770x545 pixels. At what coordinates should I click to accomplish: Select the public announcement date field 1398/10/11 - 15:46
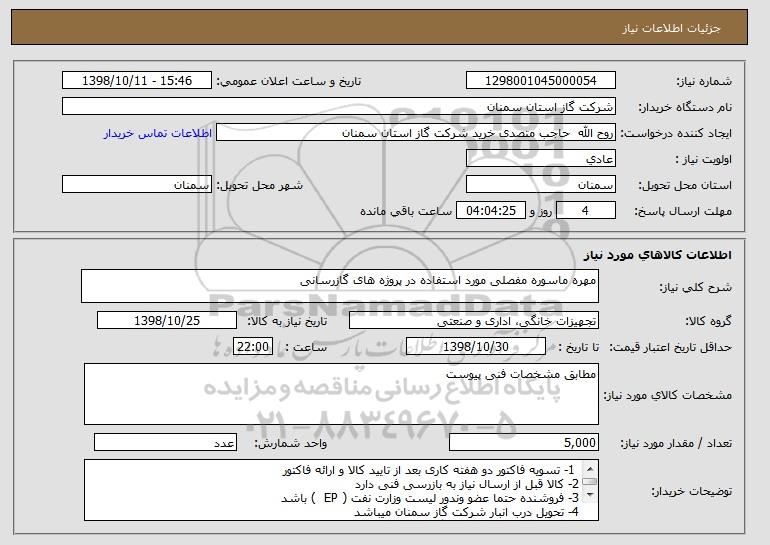137,81
